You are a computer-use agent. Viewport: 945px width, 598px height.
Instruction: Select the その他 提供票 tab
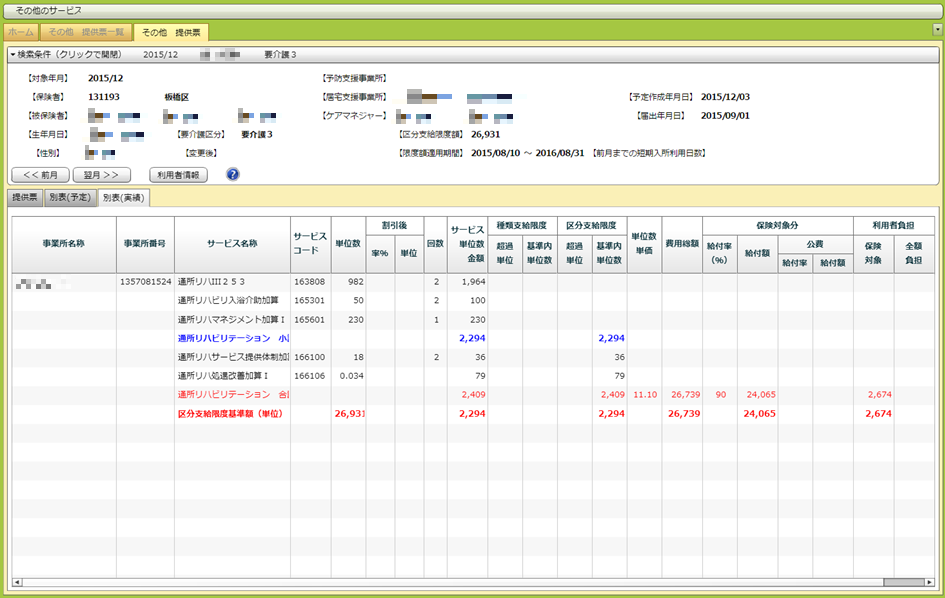pyautogui.click(x=171, y=32)
